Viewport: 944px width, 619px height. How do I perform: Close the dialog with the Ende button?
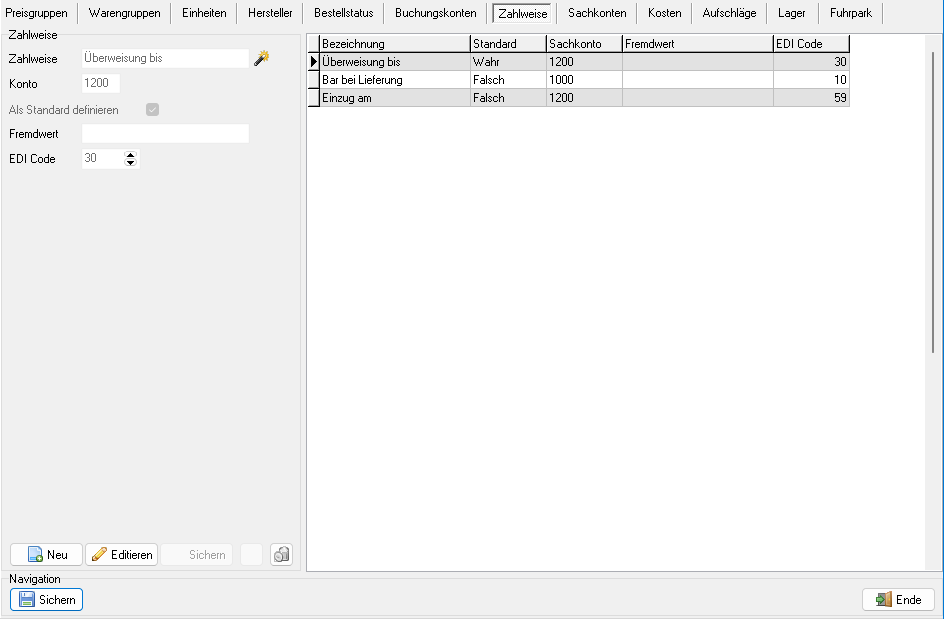[898, 600]
